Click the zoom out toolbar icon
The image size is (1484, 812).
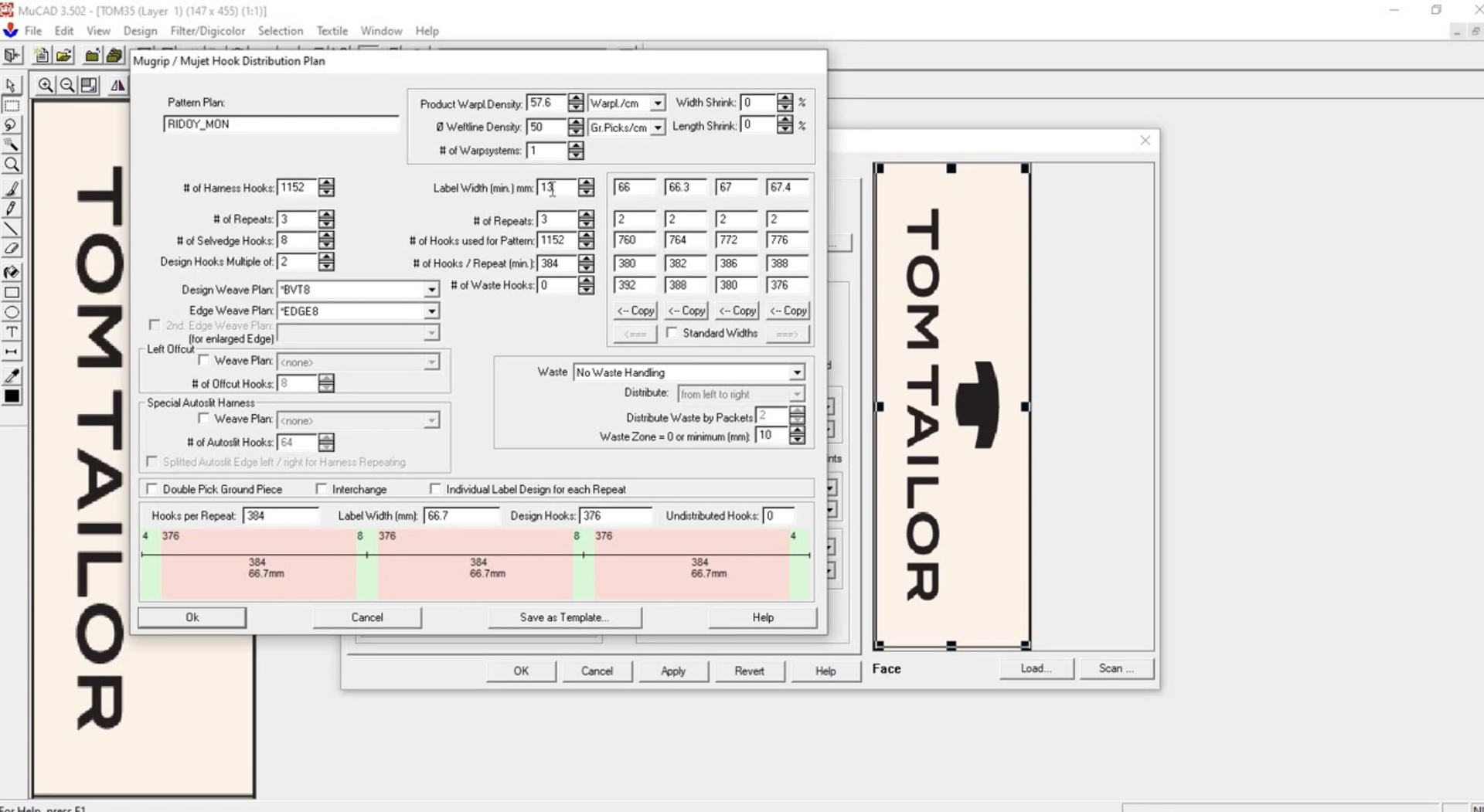point(67,86)
